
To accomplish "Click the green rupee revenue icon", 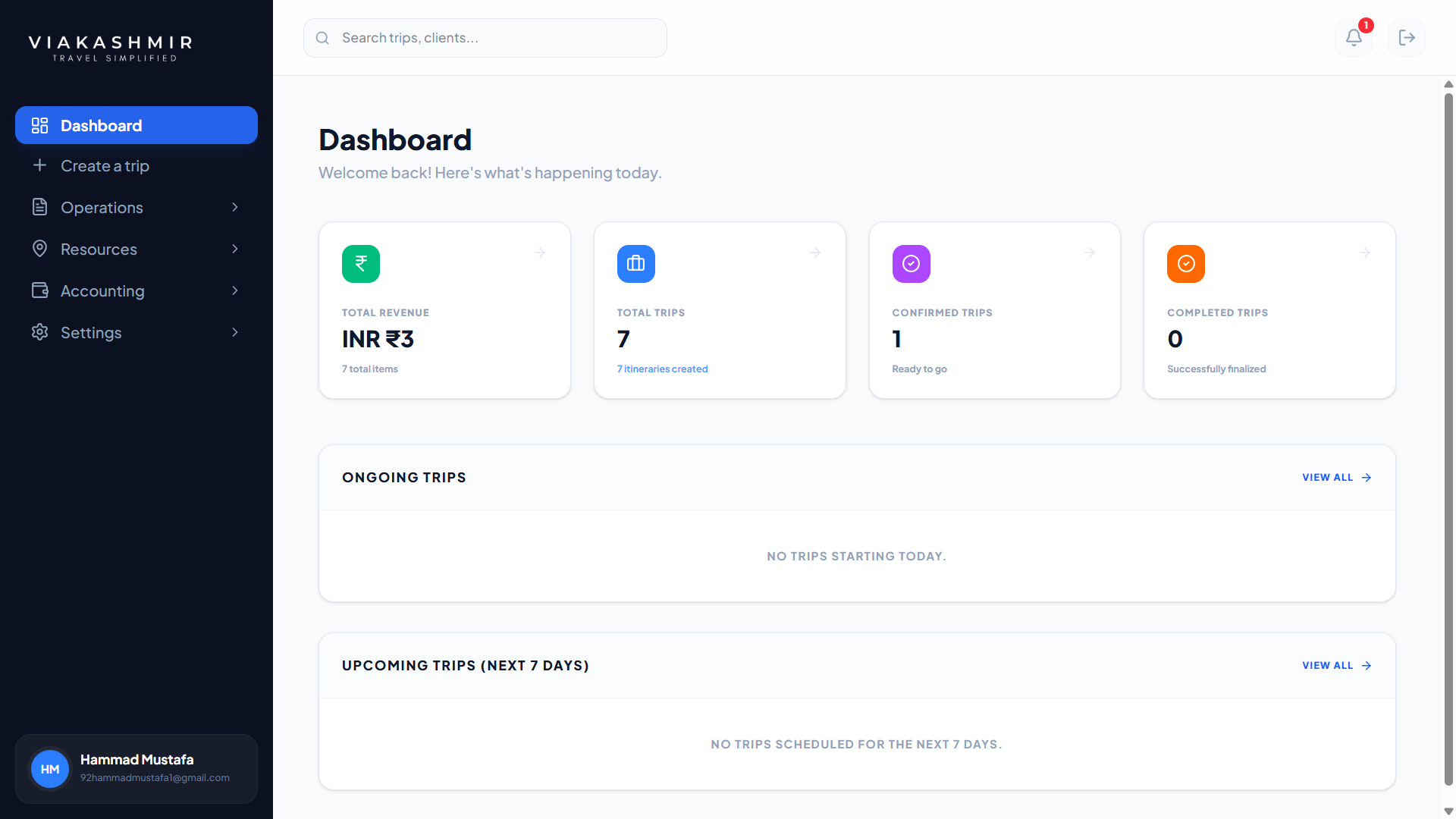I will (361, 264).
